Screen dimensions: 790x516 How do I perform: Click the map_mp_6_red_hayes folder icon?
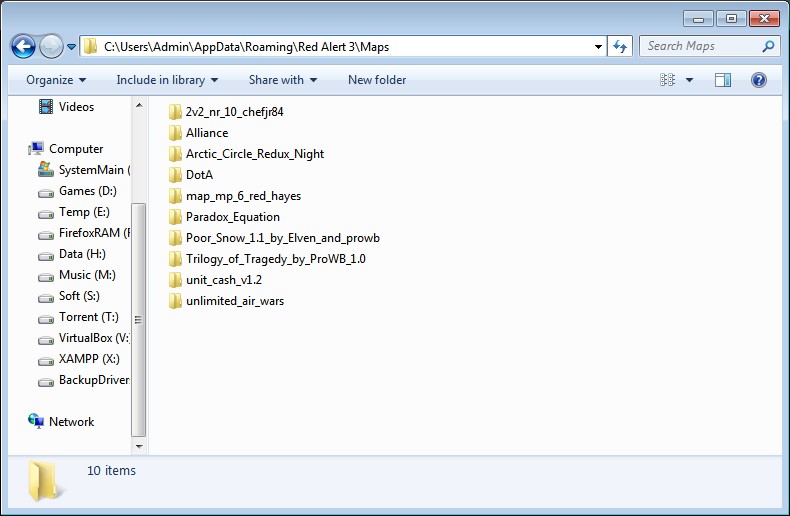coord(175,196)
